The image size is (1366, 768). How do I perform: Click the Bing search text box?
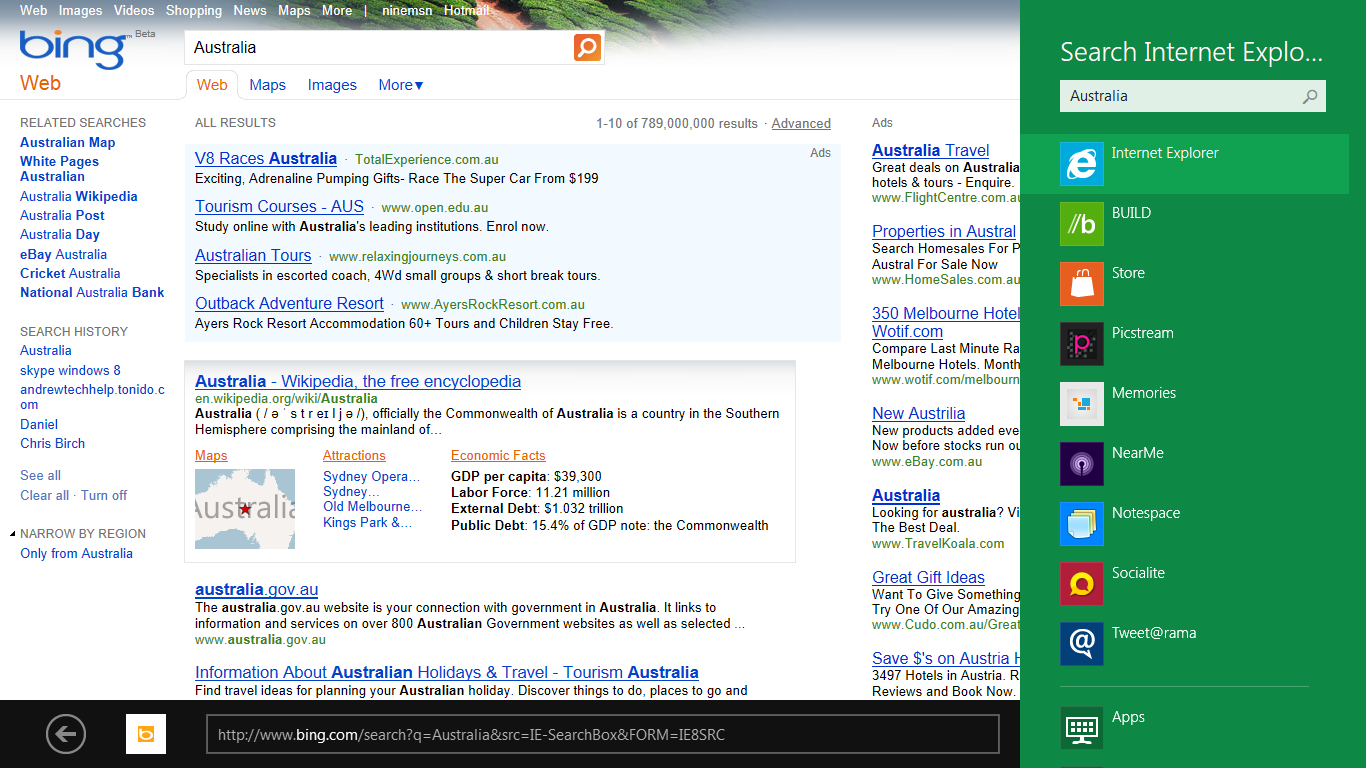(x=380, y=47)
